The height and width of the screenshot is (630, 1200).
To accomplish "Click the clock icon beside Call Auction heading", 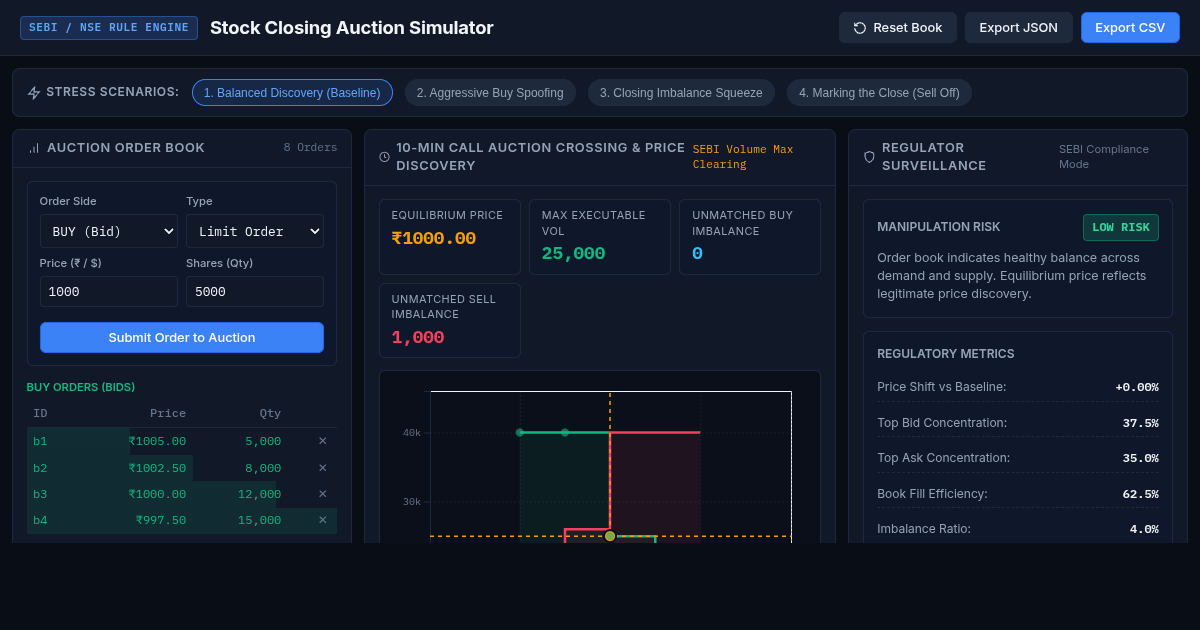I will coord(385,157).
